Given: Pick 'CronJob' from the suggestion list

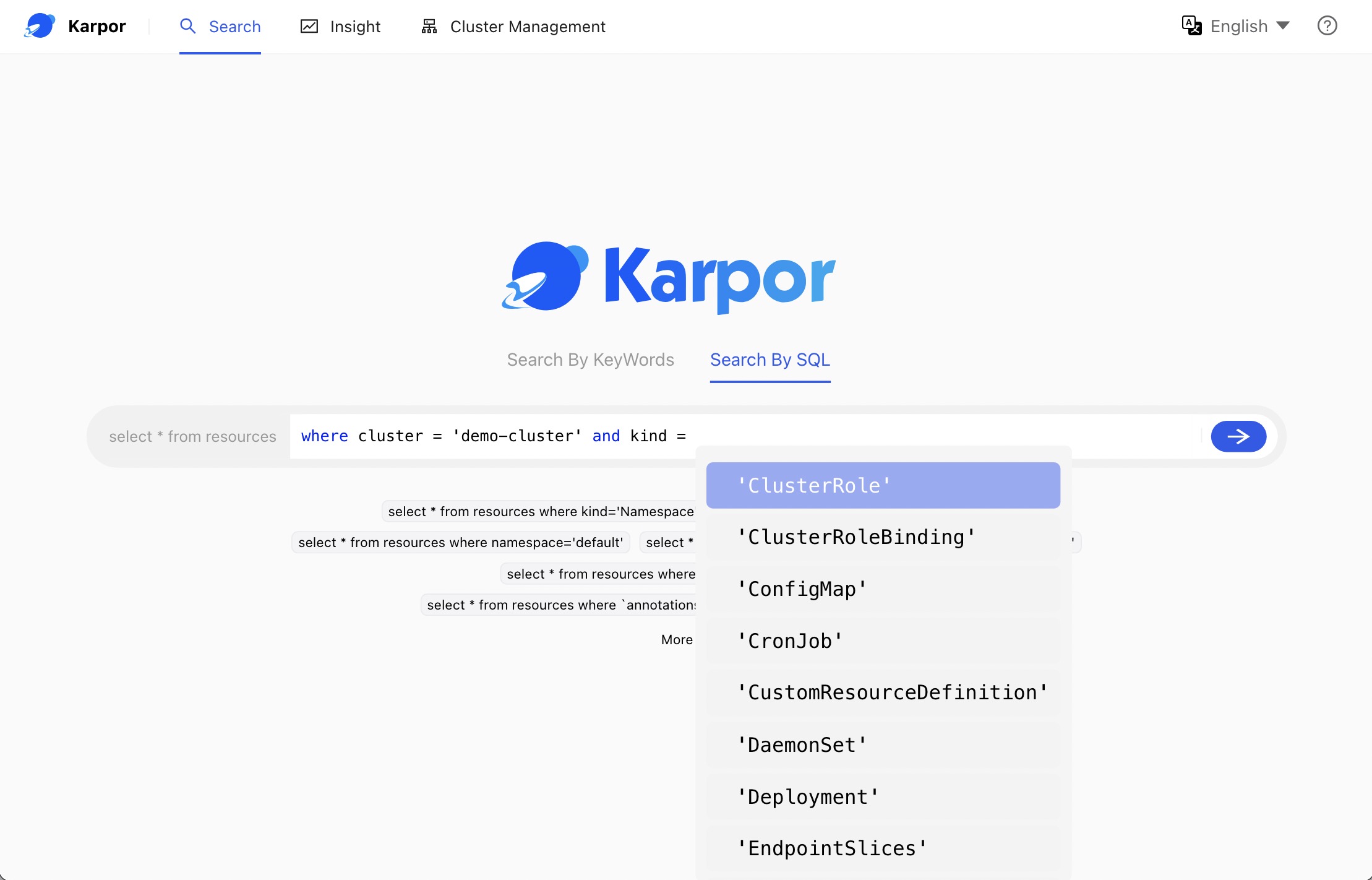Looking at the screenshot, I should (789, 641).
